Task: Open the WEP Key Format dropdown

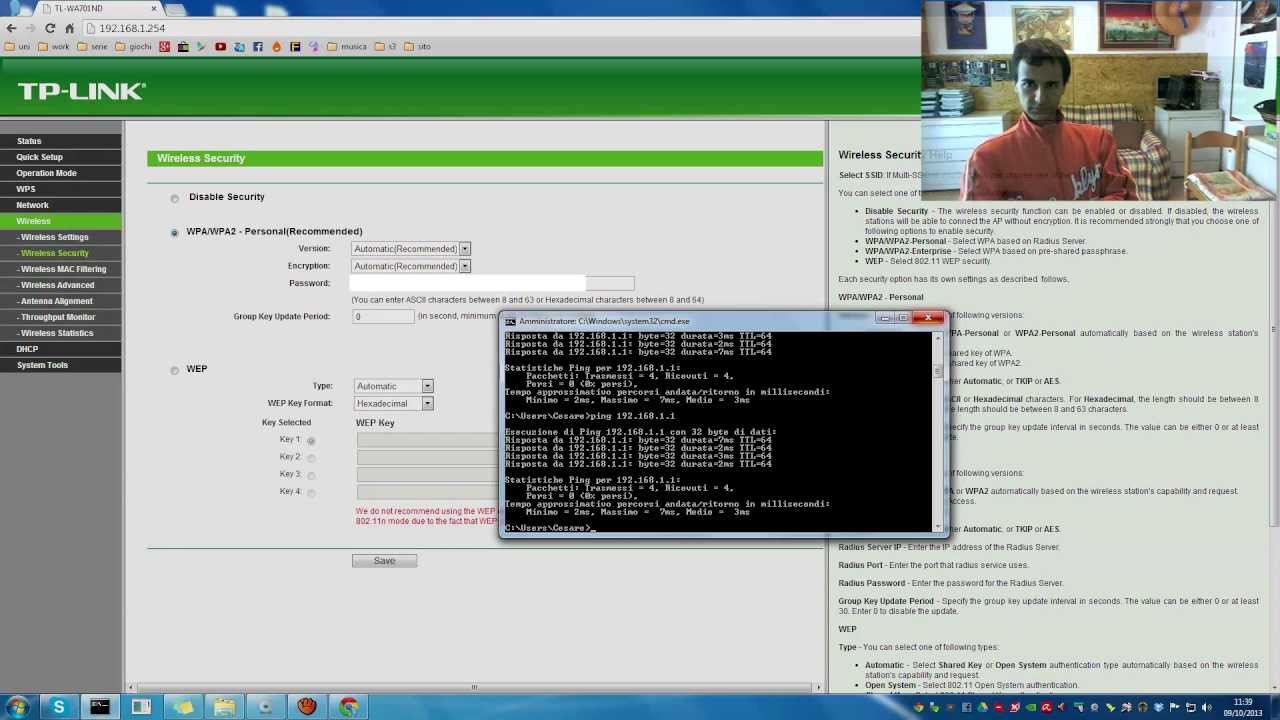Action: pyautogui.click(x=394, y=403)
